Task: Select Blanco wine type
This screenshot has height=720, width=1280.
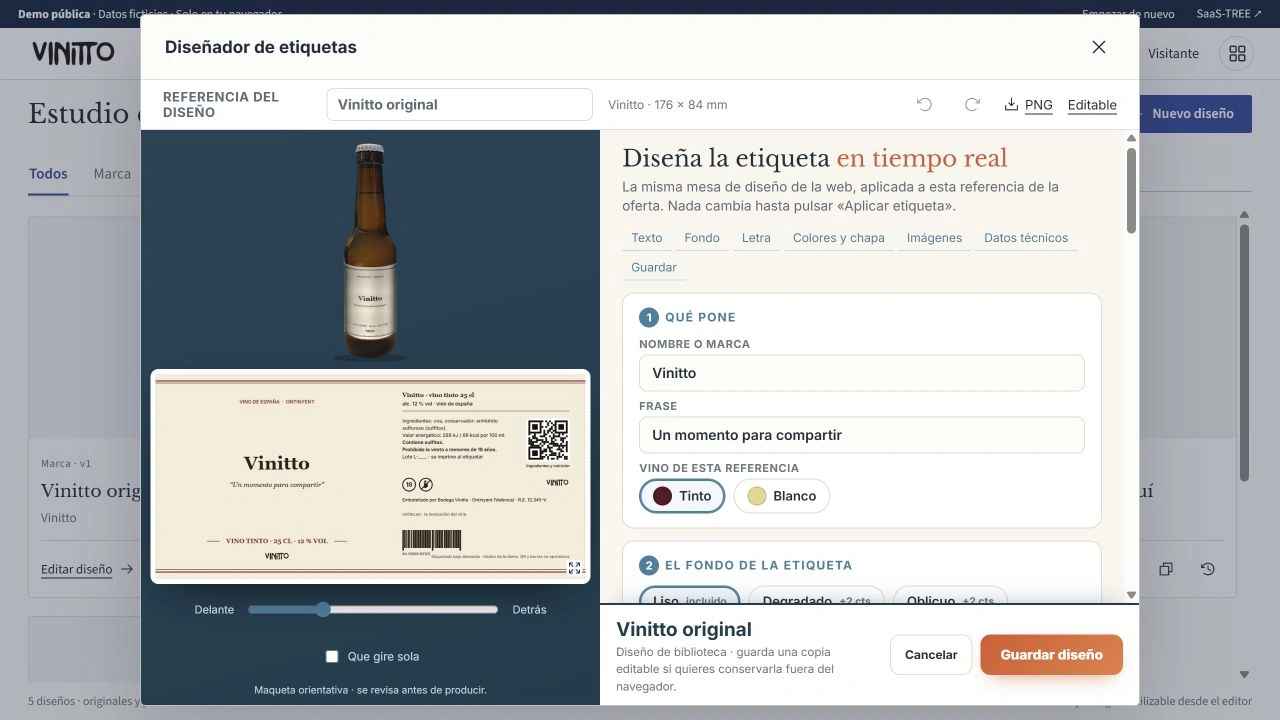Action: pyautogui.click(x=782, y=496)
